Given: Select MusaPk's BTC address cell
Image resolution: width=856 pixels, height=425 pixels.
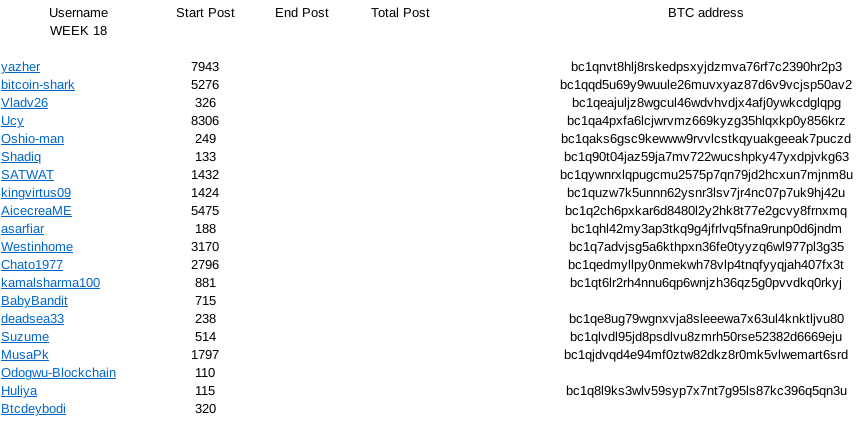Looking at the screenshot, I should click(706, 355).
